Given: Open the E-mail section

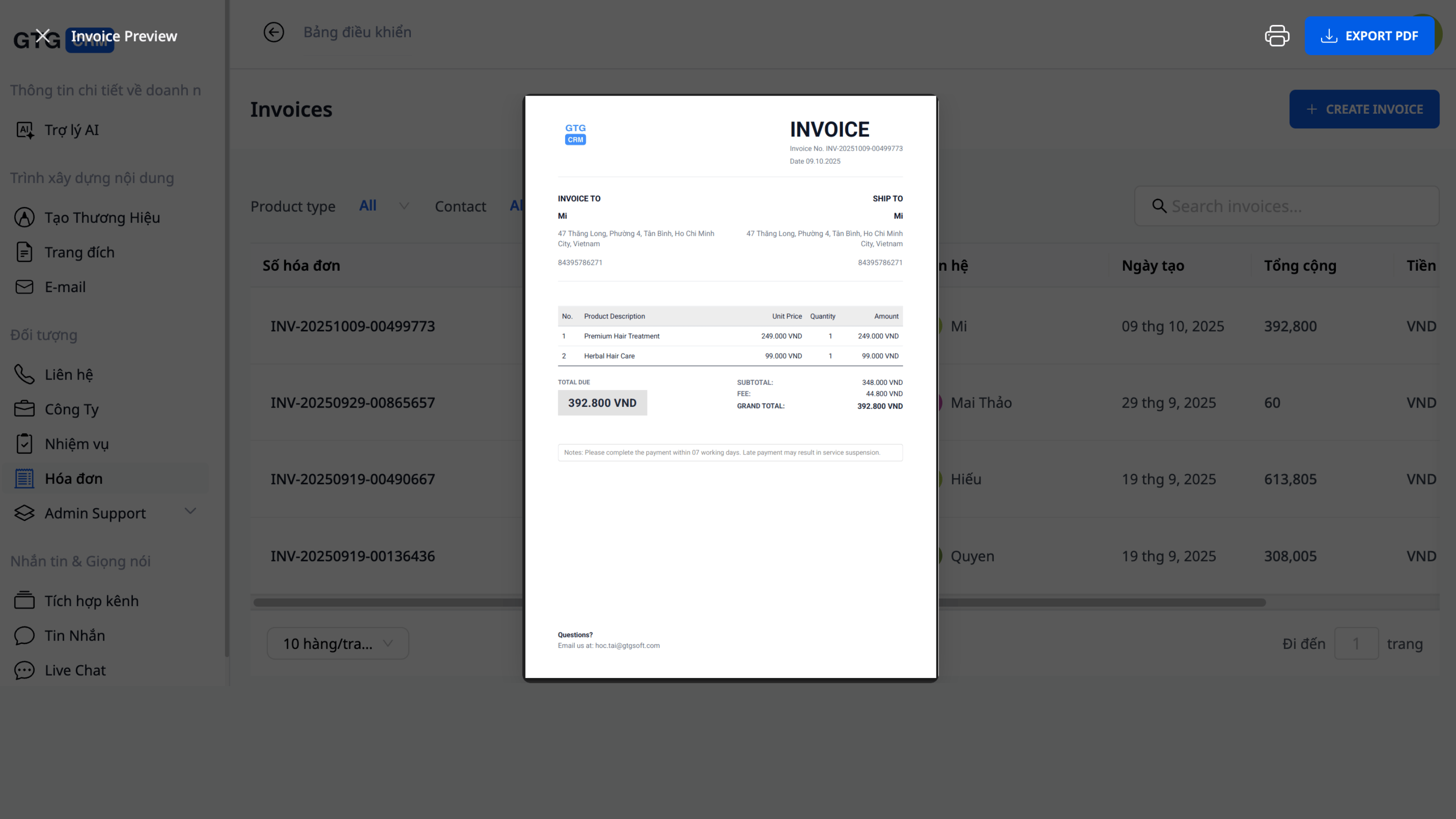Looking at the screenshot, I should 65,287.
